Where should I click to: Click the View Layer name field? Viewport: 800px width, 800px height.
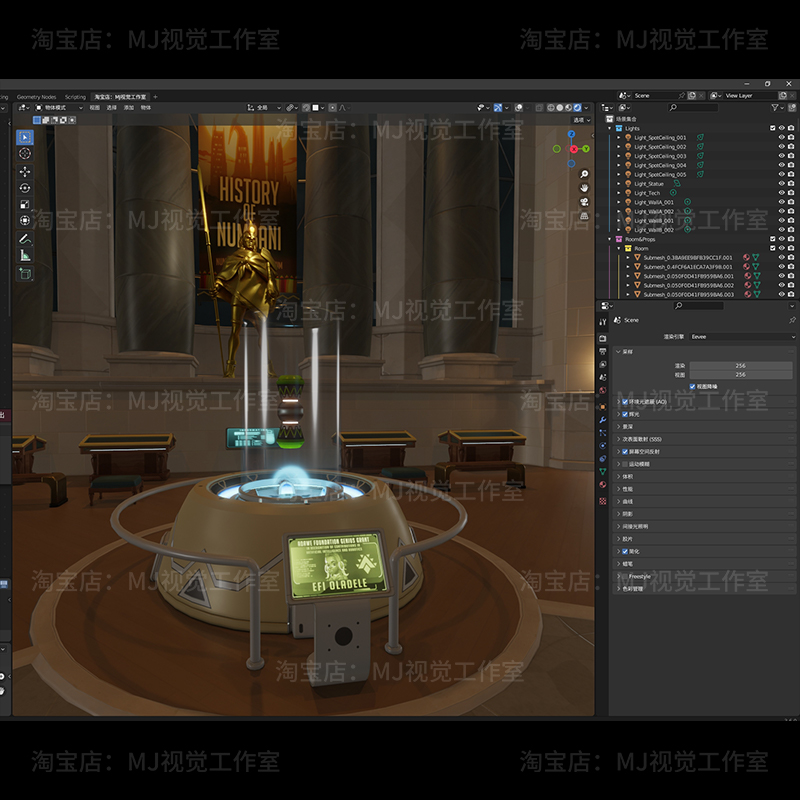click(750, 95)
